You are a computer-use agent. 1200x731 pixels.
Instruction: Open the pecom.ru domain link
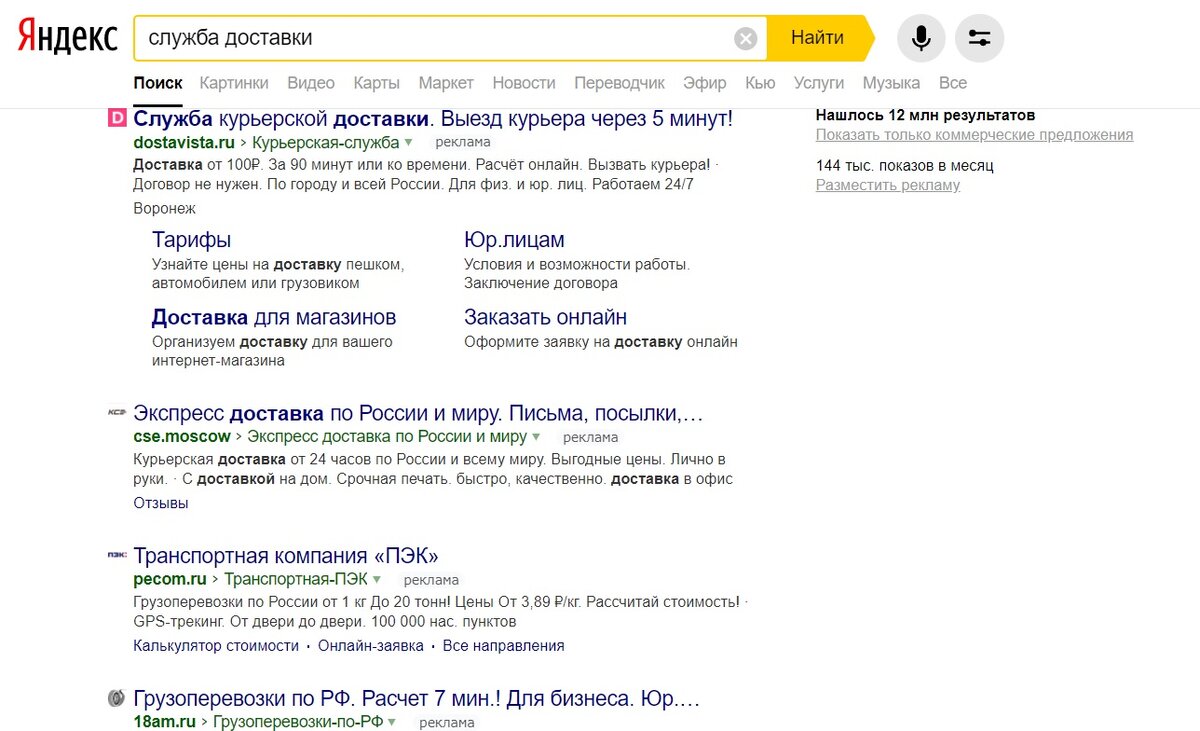(170, 579)
